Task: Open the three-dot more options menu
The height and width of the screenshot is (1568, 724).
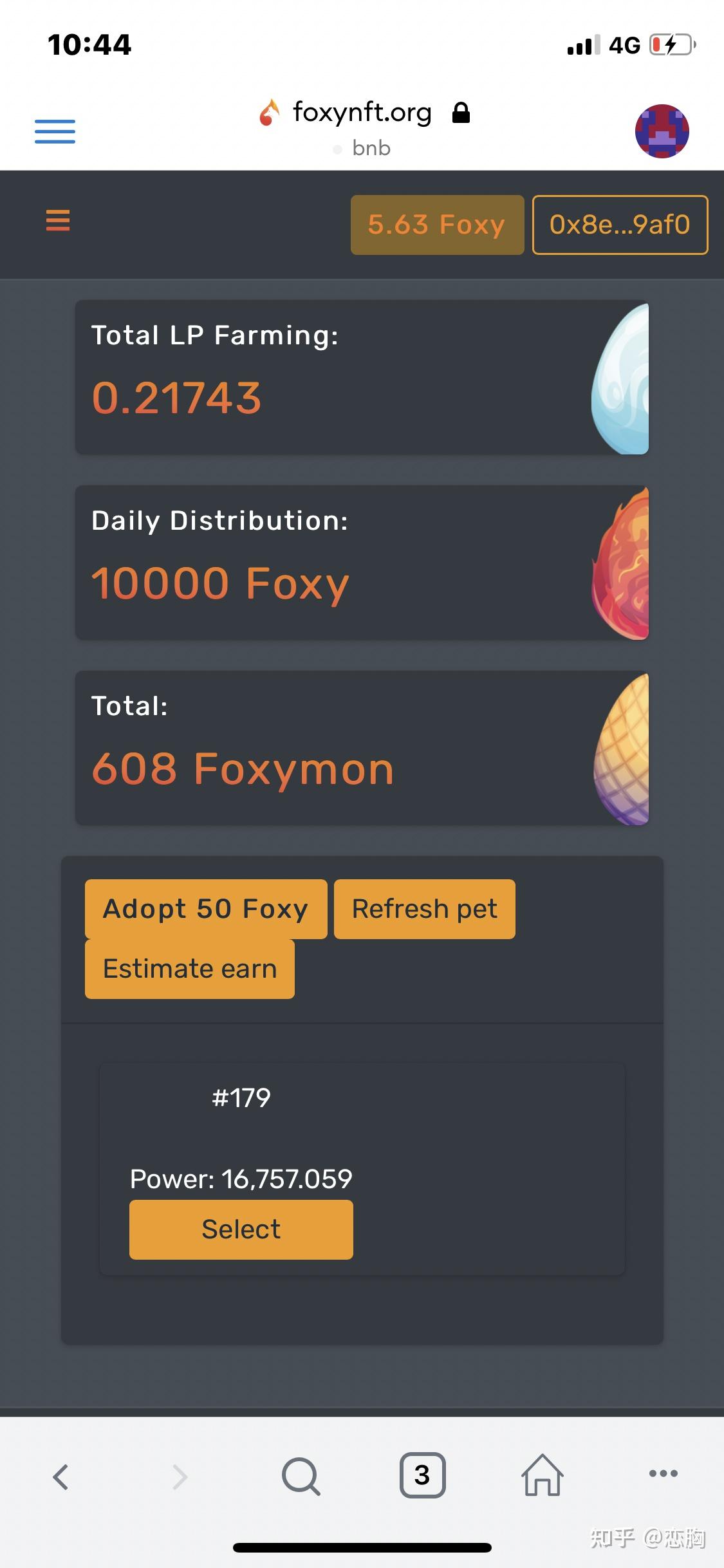Action: pyautogui.click(x=663, y=1473)
